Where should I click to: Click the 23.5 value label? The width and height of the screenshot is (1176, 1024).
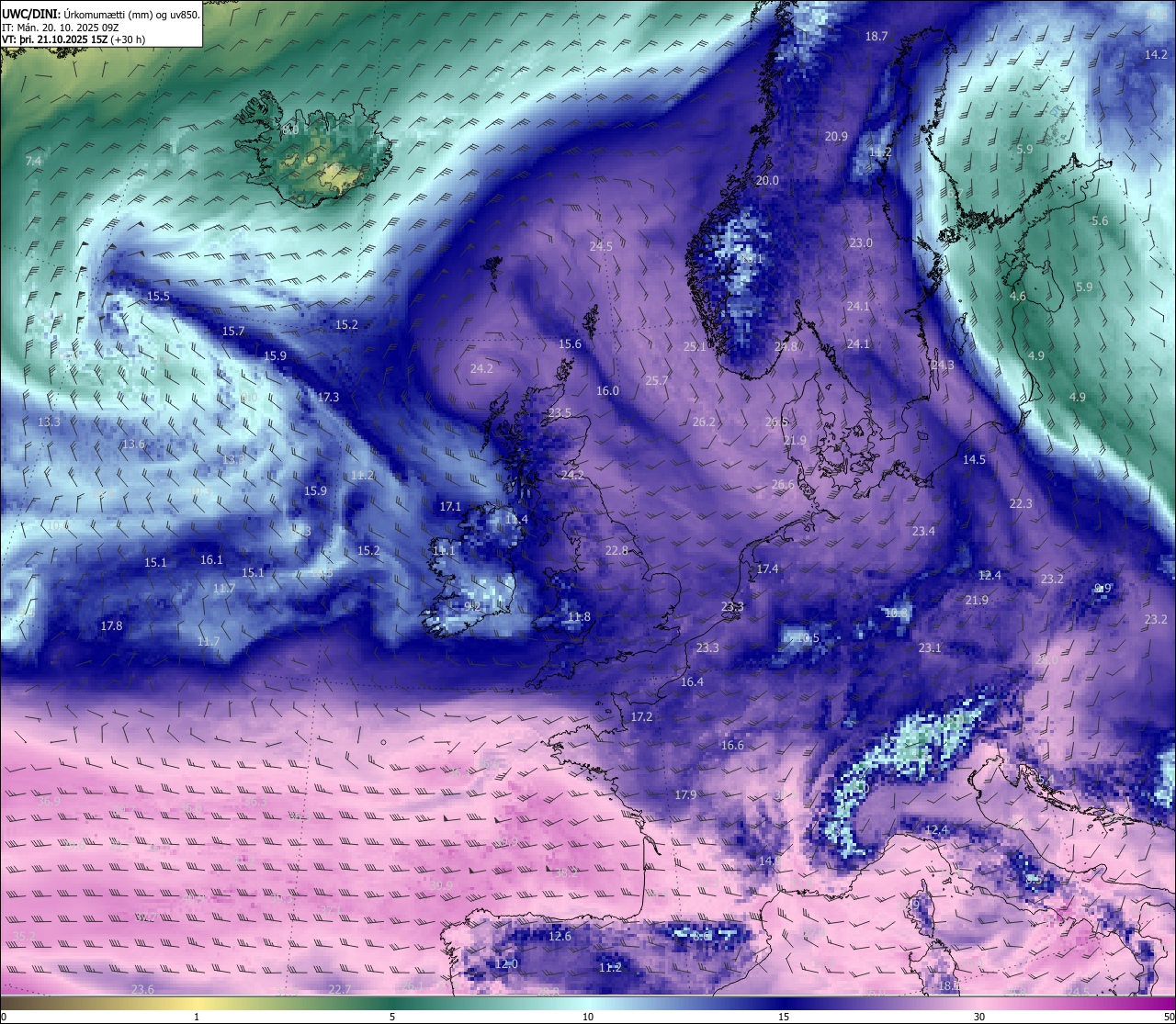click(x=560, y=413)
